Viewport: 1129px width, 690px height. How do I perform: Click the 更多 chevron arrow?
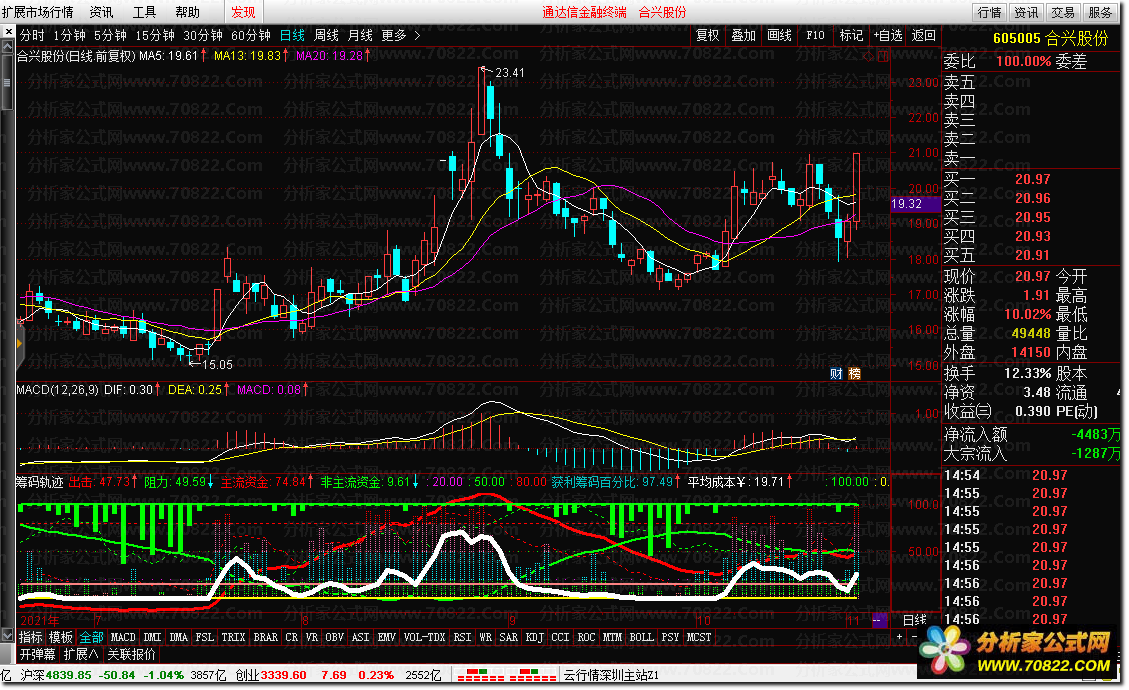[x=418, y=35]
